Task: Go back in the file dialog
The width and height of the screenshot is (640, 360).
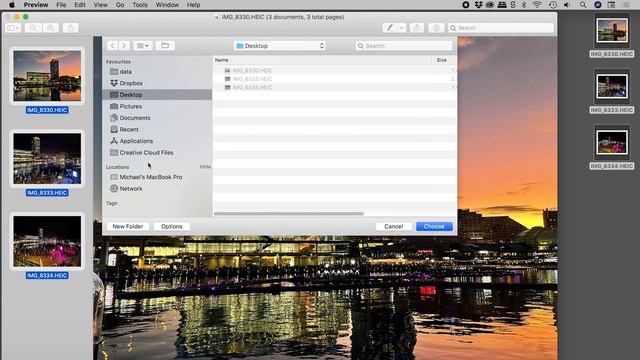Action: 112,46
